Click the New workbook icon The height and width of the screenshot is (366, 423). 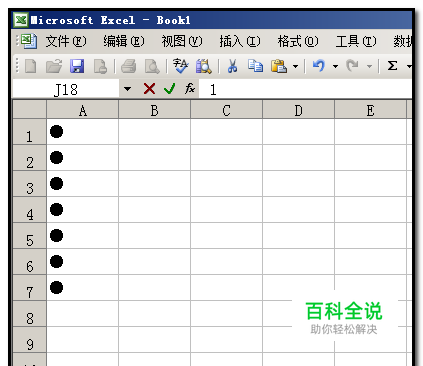[x=31, y=66]
